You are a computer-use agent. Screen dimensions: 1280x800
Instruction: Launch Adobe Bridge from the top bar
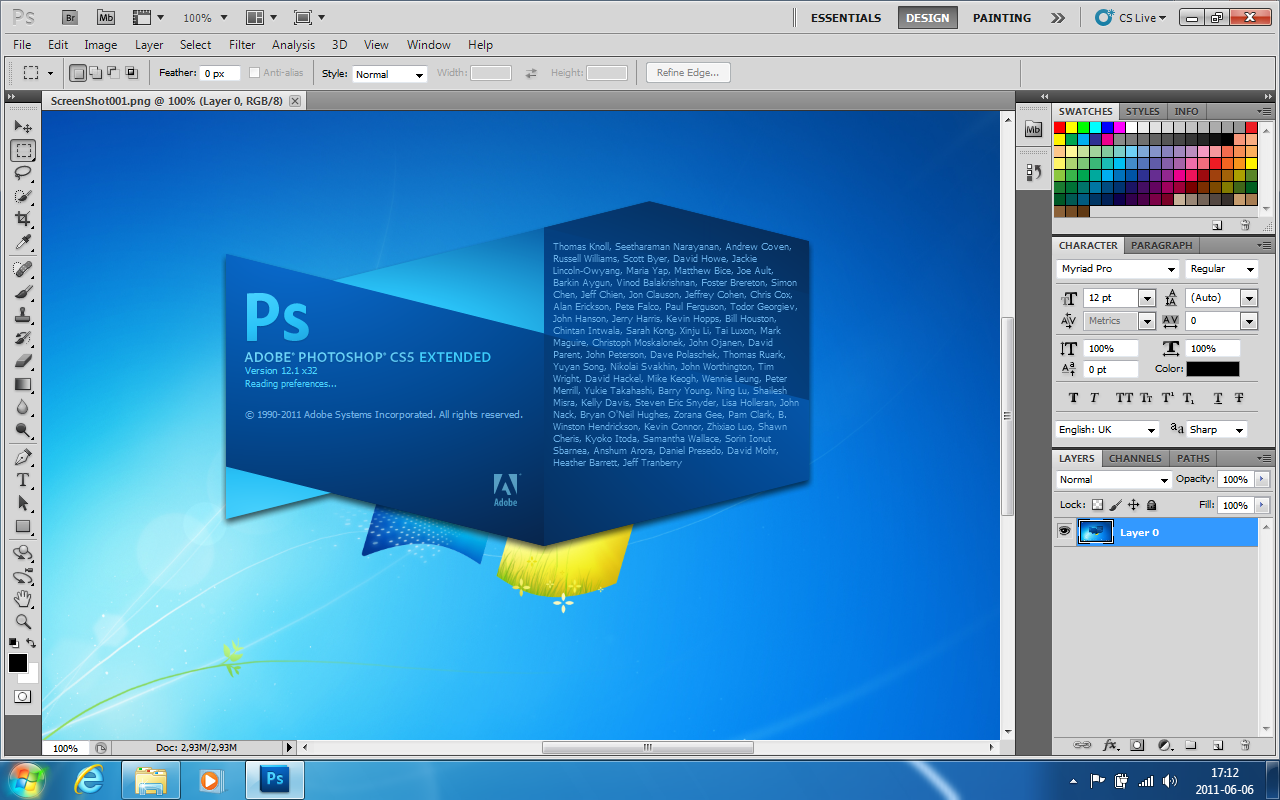tap(69, 17)
